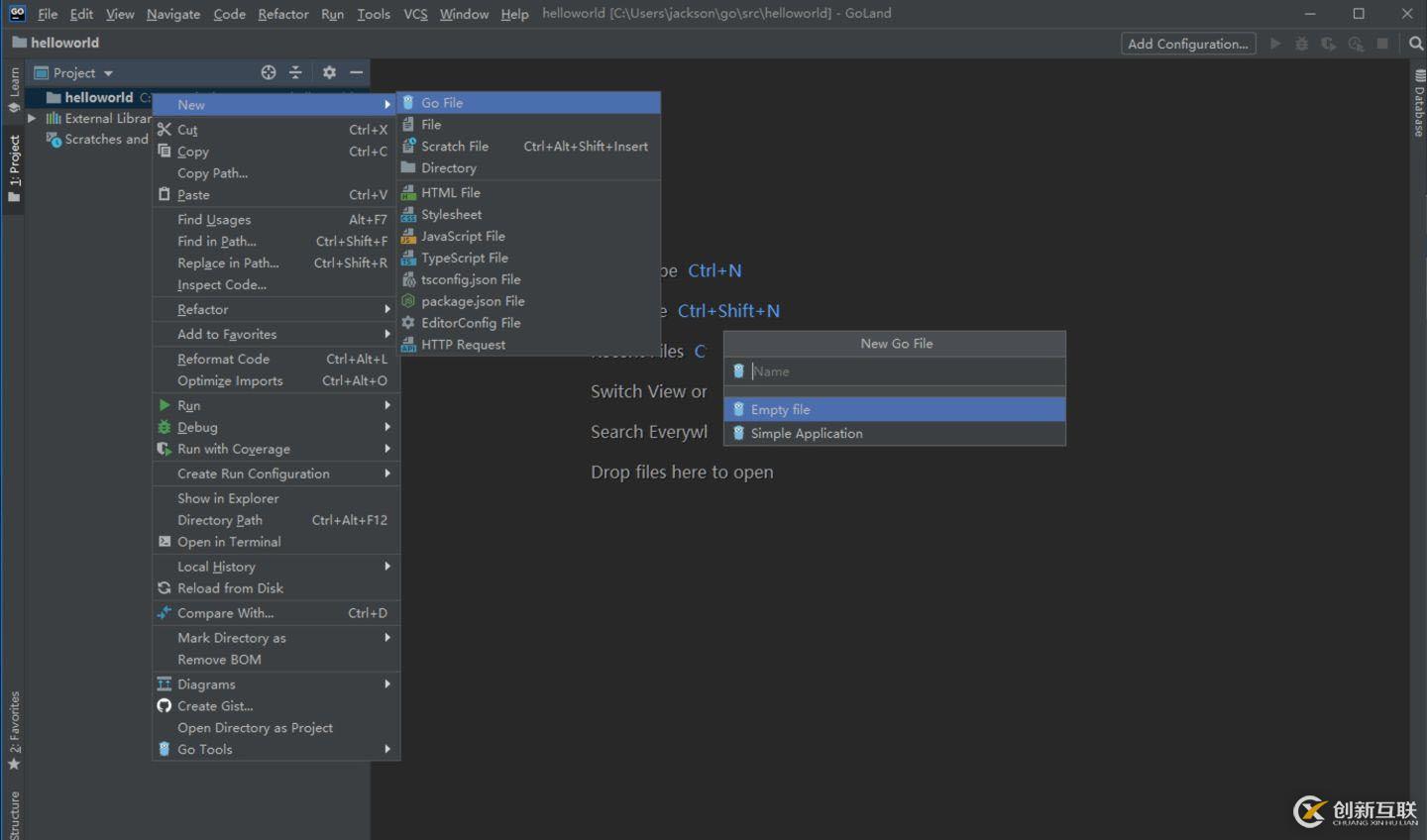Click the Stylesheet CSS icon
1427x840 pixels.
coord(408,215)
